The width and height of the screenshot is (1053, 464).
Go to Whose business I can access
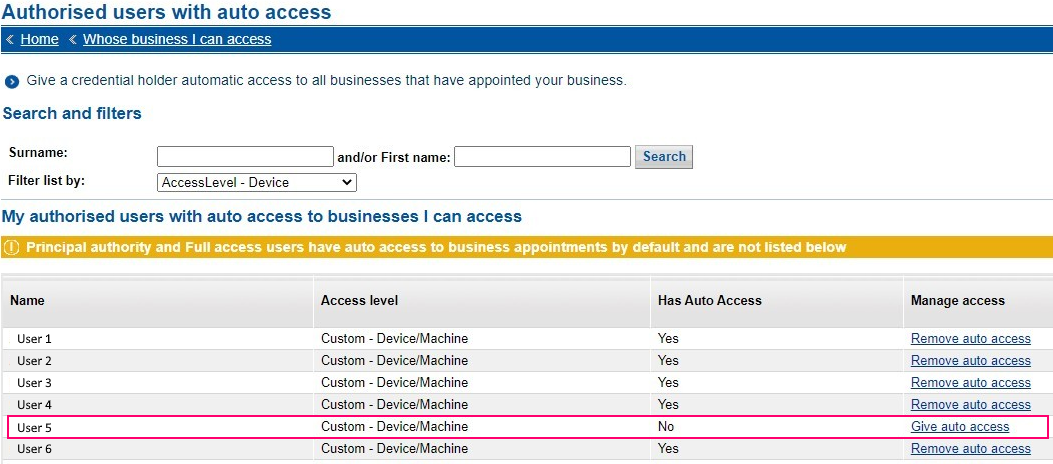pos(177,40)
